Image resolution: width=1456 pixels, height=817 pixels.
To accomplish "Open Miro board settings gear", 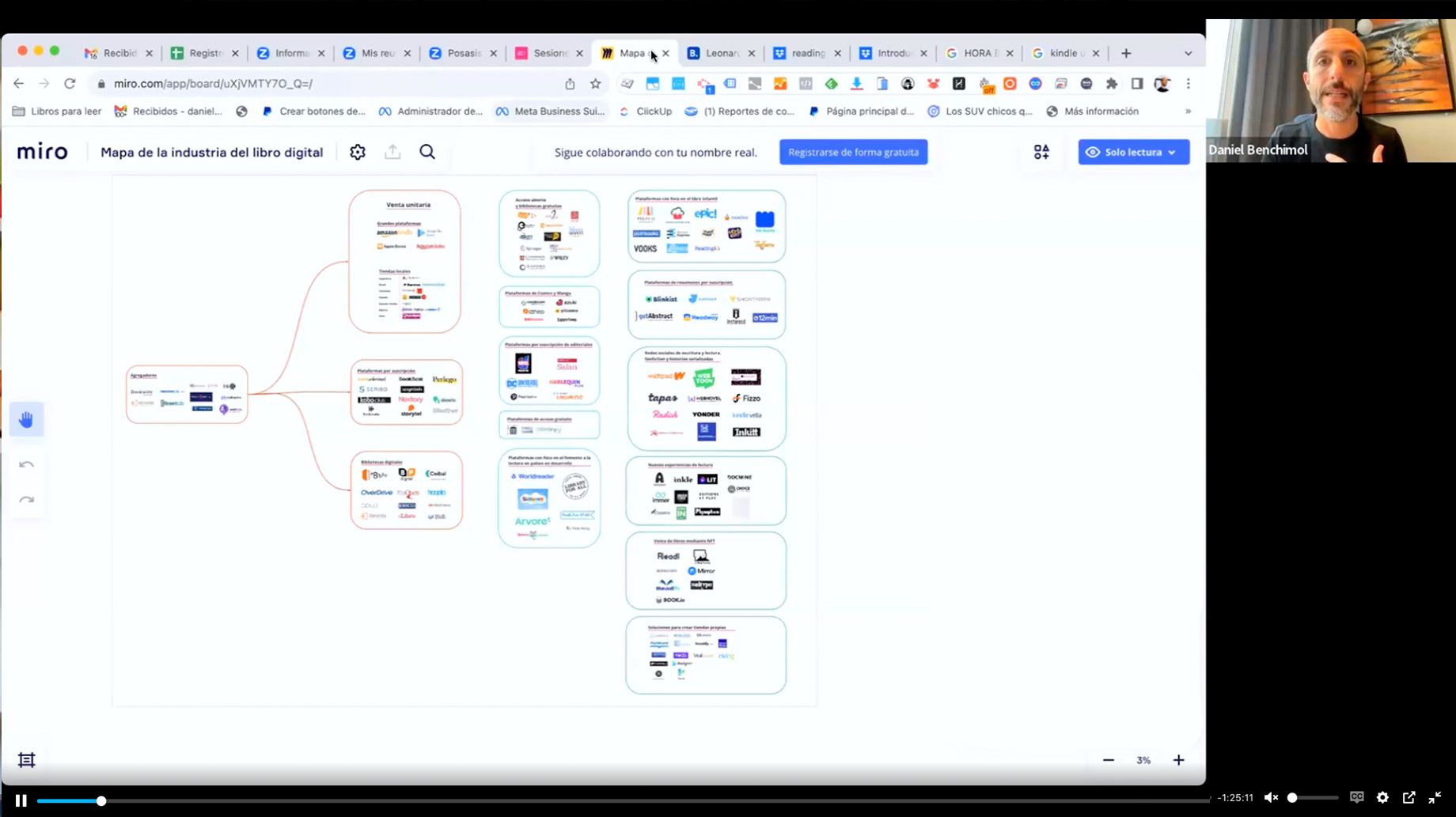I will point(358,152).
